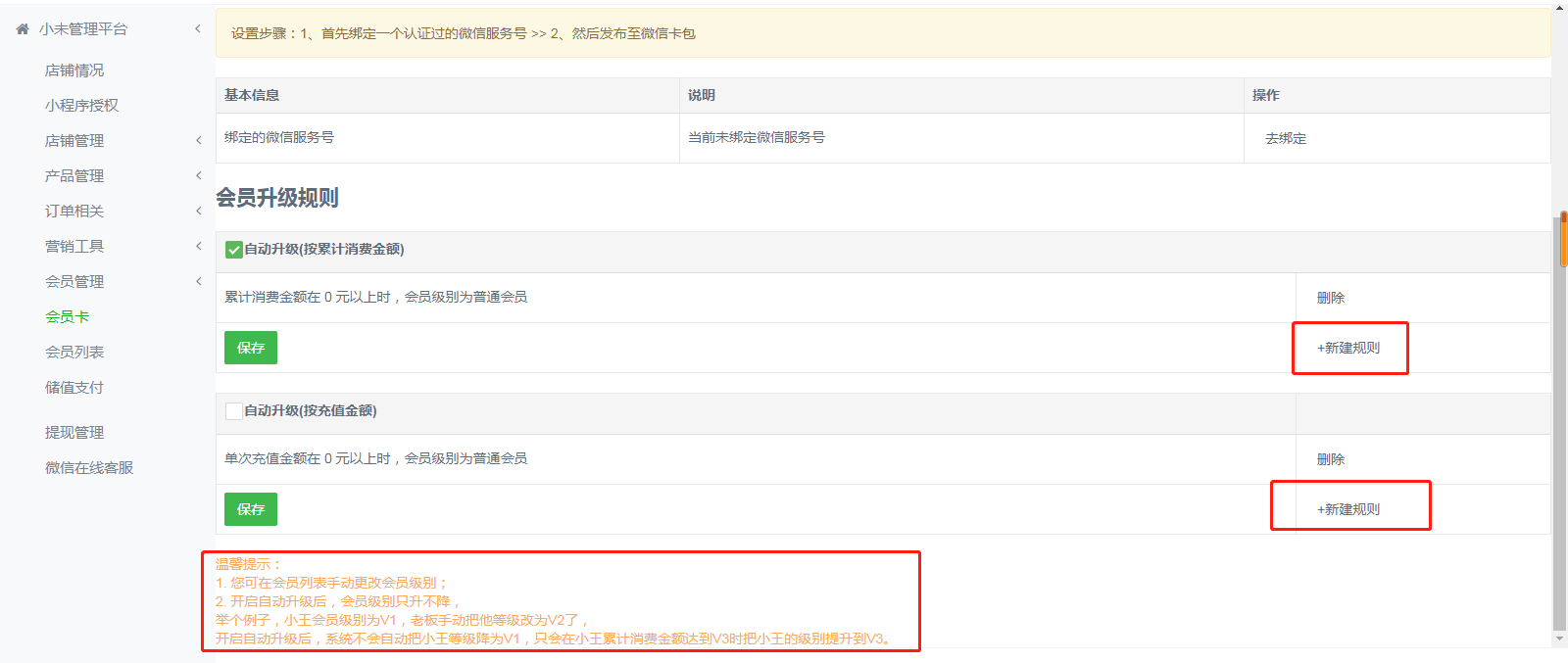
Task: Click the 去绑定 link
Action: [1286, 139]
